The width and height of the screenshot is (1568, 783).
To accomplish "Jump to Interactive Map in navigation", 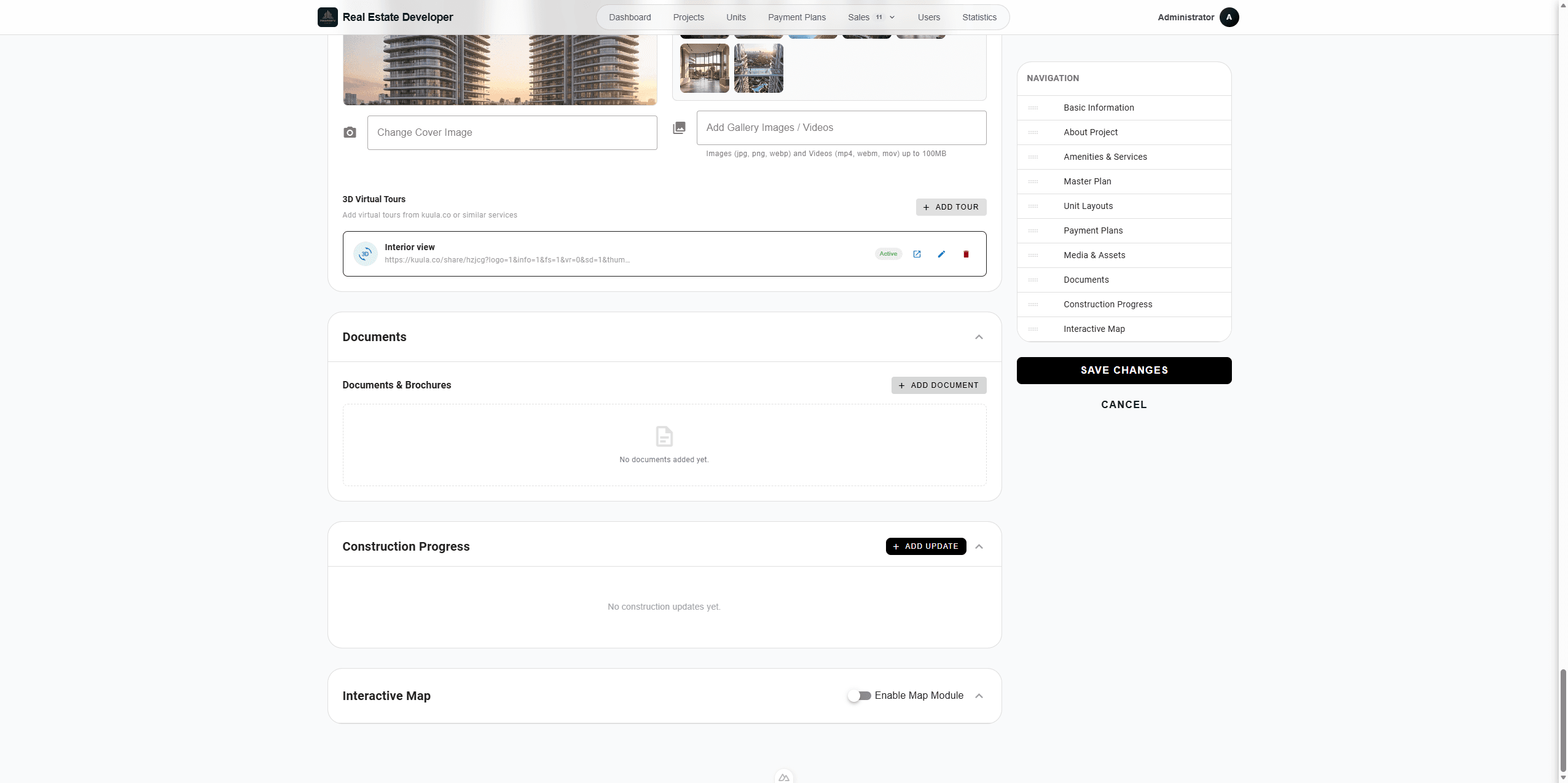I will click(1124, 329).
